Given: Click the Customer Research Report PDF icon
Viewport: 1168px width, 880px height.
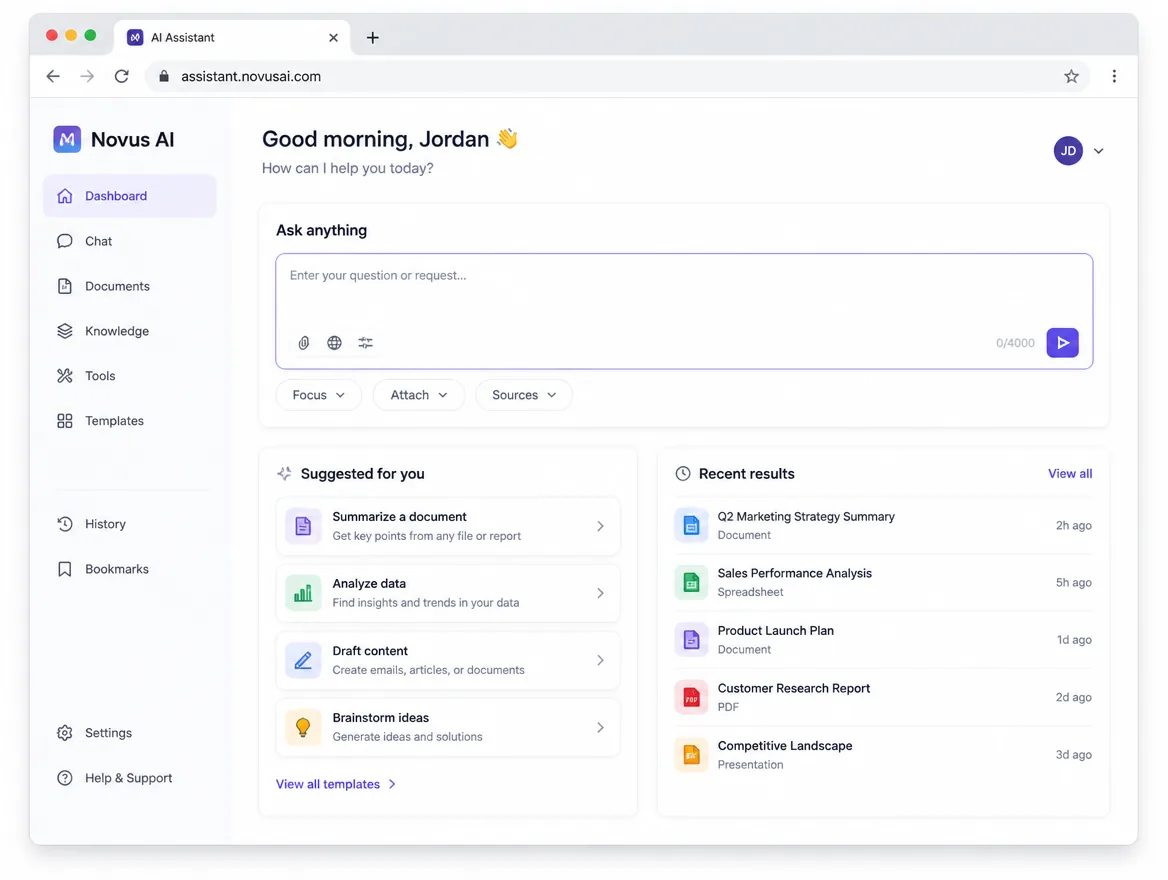Looking at the screenshot, I should 691,697.
